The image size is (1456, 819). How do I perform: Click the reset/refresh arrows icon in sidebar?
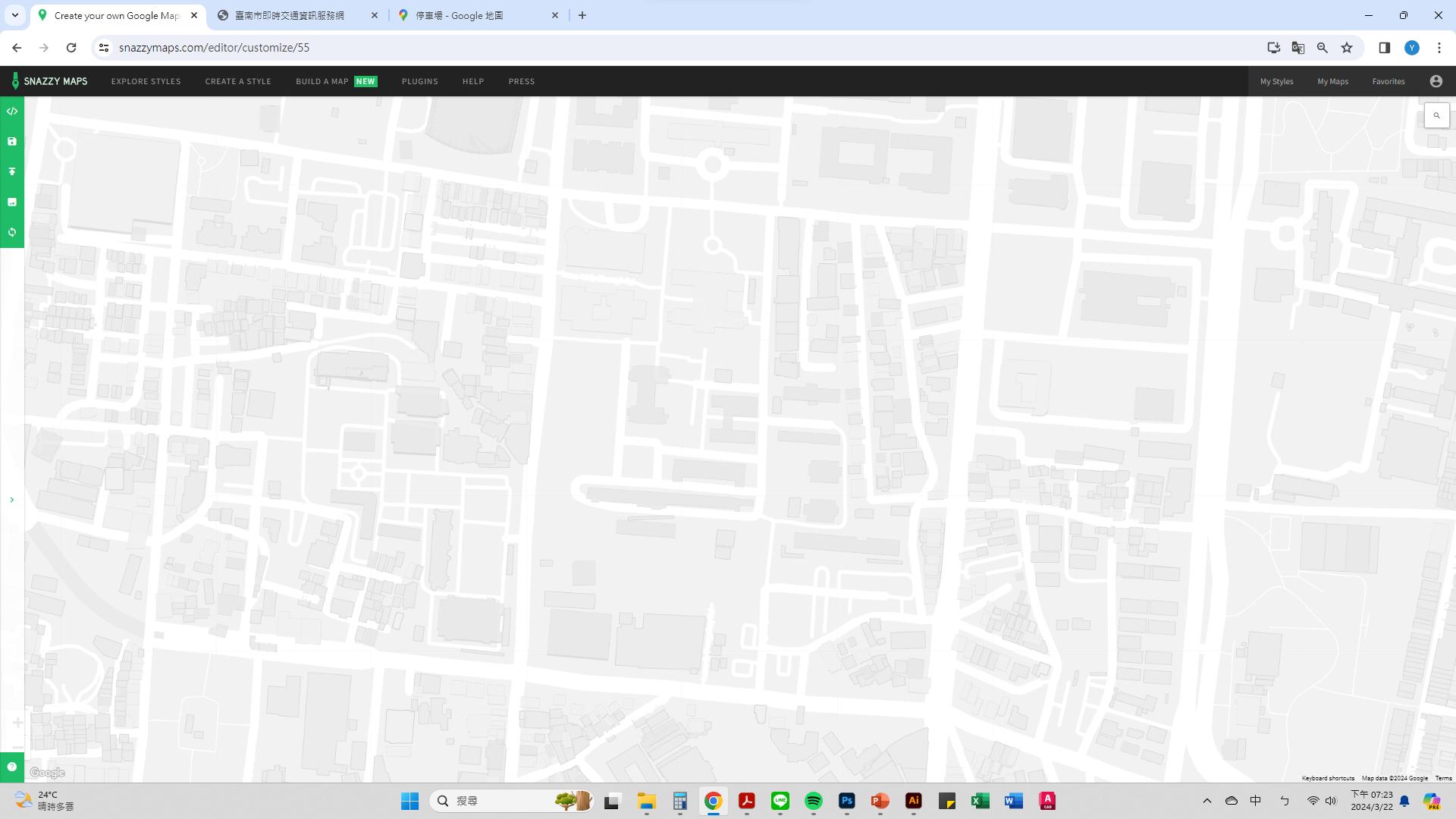pyautogui.click(x=12, y=233)
